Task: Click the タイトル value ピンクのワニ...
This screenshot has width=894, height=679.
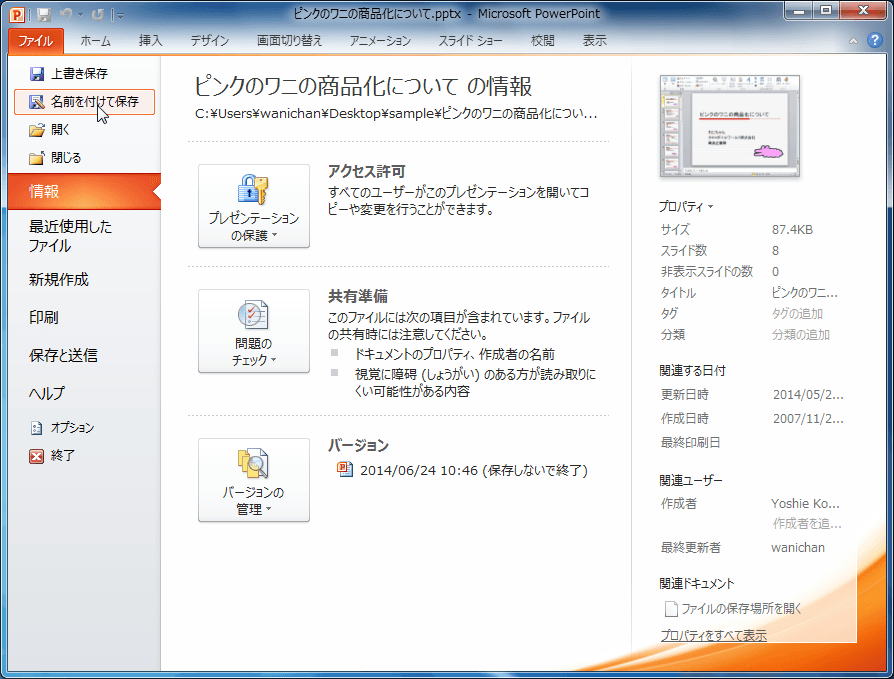Action: pos(804,293)
